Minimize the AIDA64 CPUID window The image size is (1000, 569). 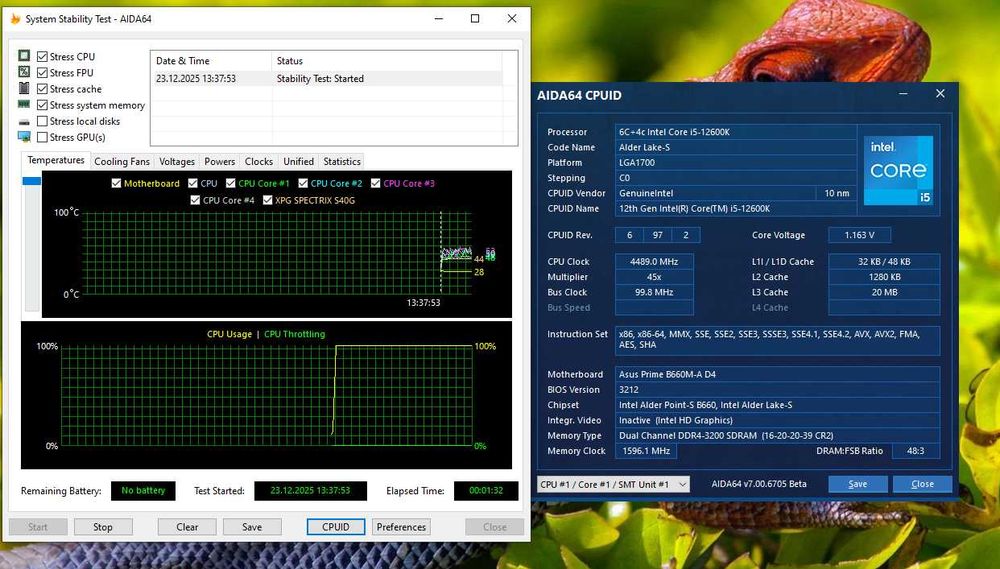[903, 94]
